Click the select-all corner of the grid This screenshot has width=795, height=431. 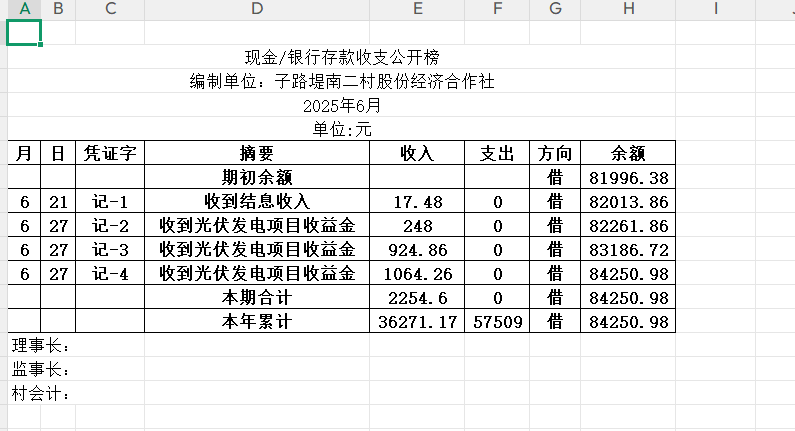[3, 9]
